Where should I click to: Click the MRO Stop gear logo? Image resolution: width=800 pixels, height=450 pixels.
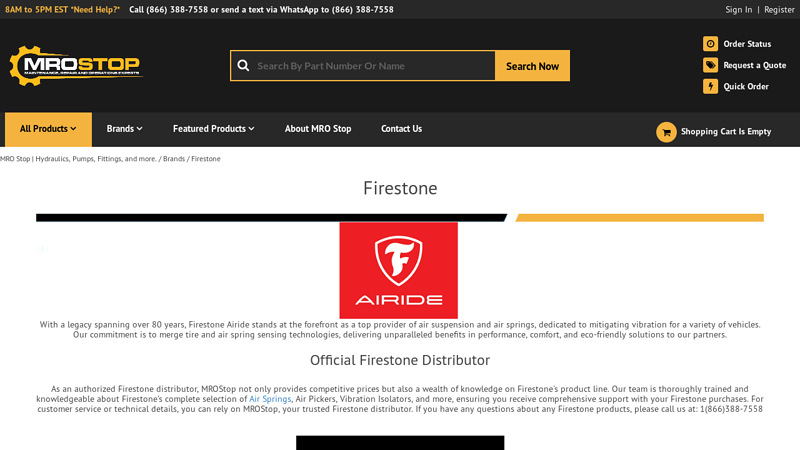click(76, 65)
